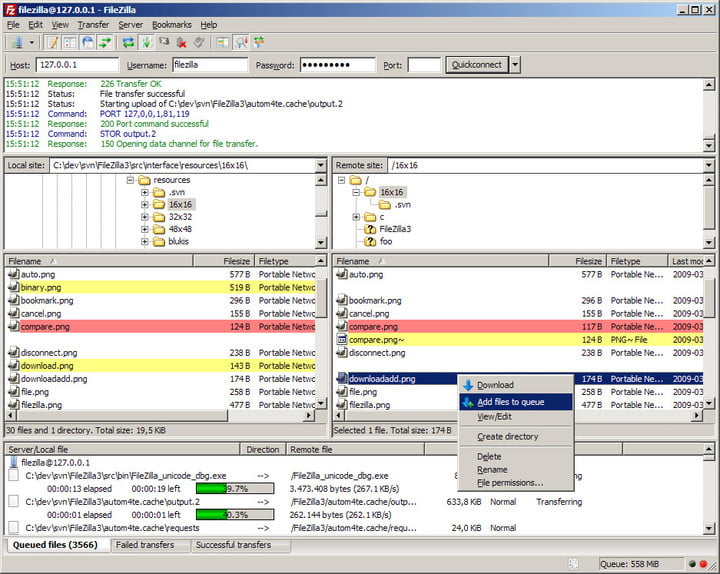Click the Process Queue toolbar icon
Viewport: 720px width, 574px height.
(x=146, y=42)
